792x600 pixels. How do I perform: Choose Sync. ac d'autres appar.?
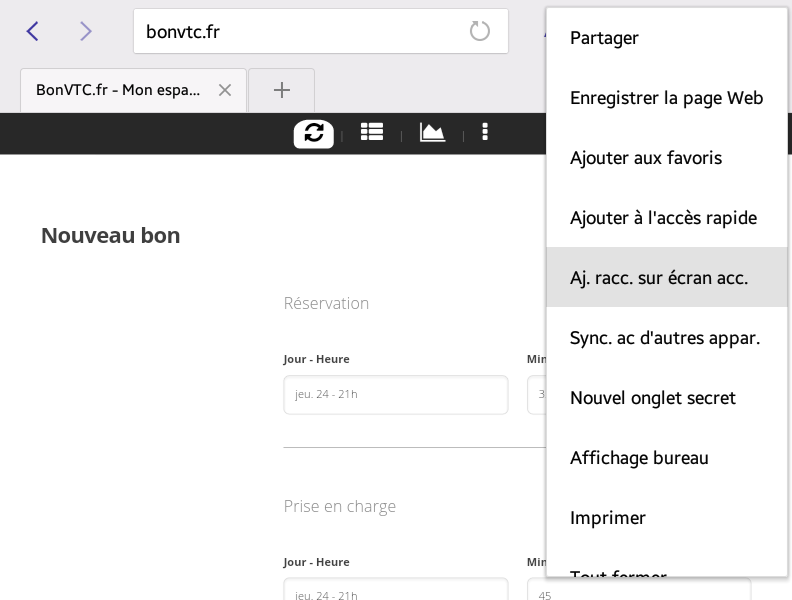667,337
